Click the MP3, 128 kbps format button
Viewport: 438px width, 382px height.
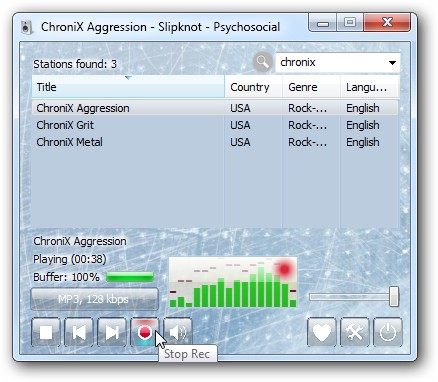point(94,299)
